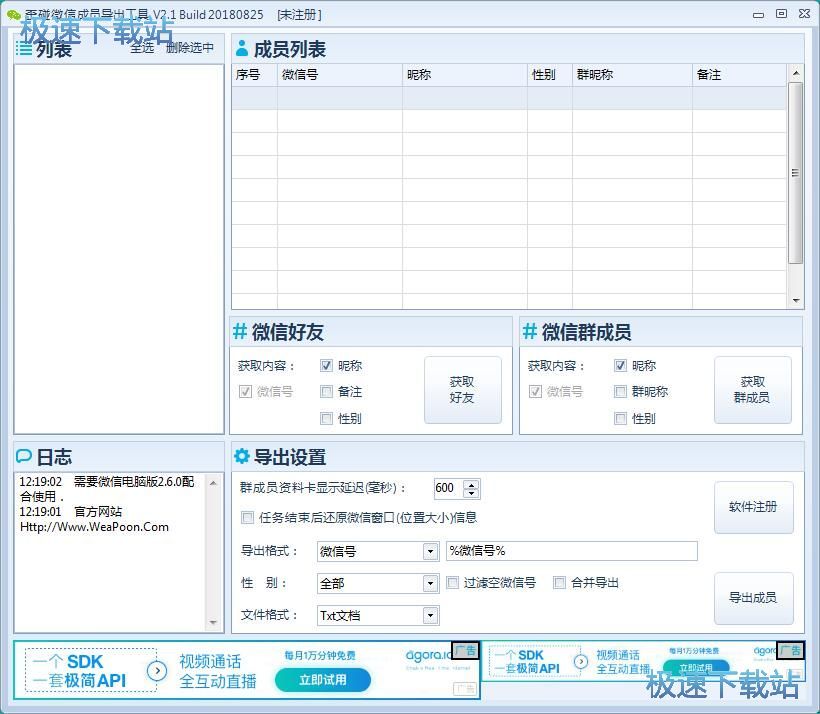Click the member list scroll down arrow
The width and height of the screenshot is (820, 714).
coord(795,300)
